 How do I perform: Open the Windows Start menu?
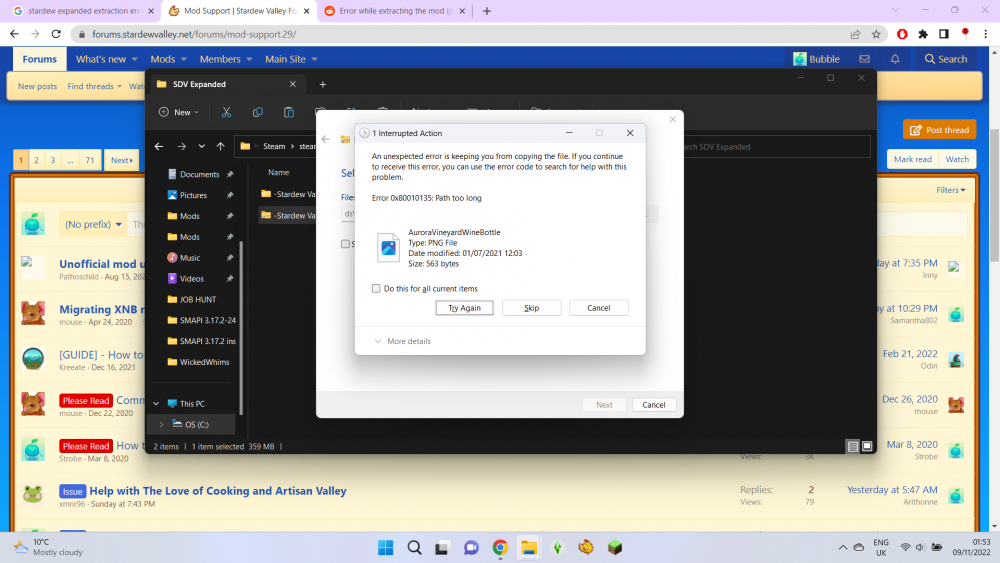click(x=385, y=547)
